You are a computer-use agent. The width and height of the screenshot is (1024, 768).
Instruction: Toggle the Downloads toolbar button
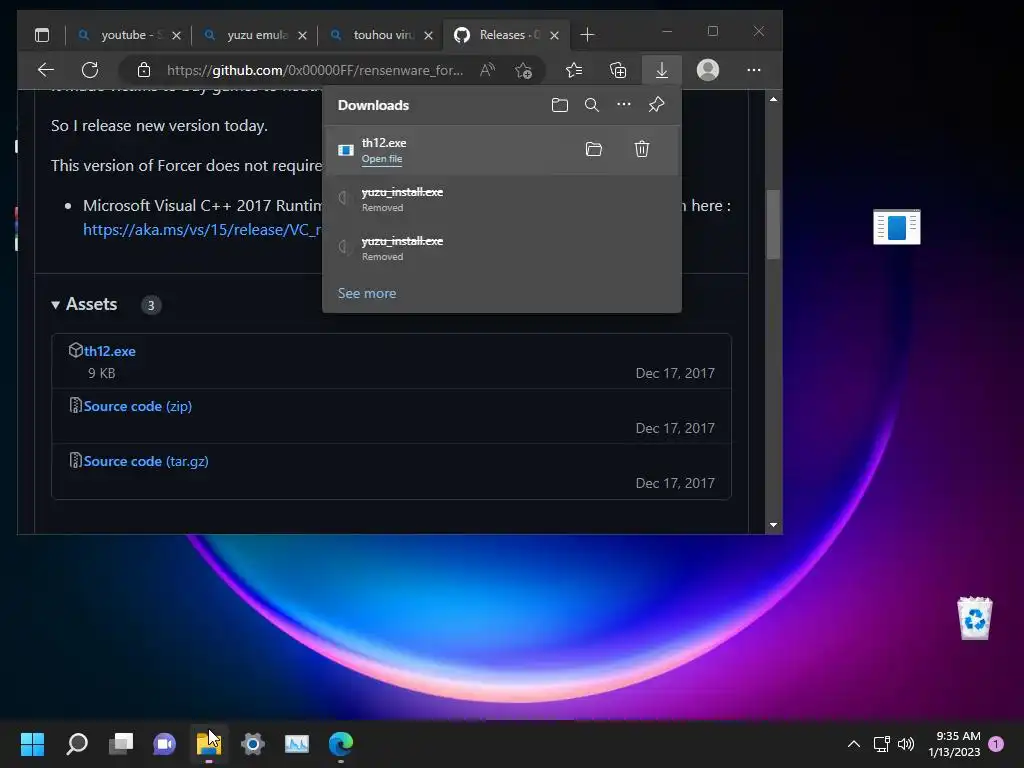pos(662,70)
